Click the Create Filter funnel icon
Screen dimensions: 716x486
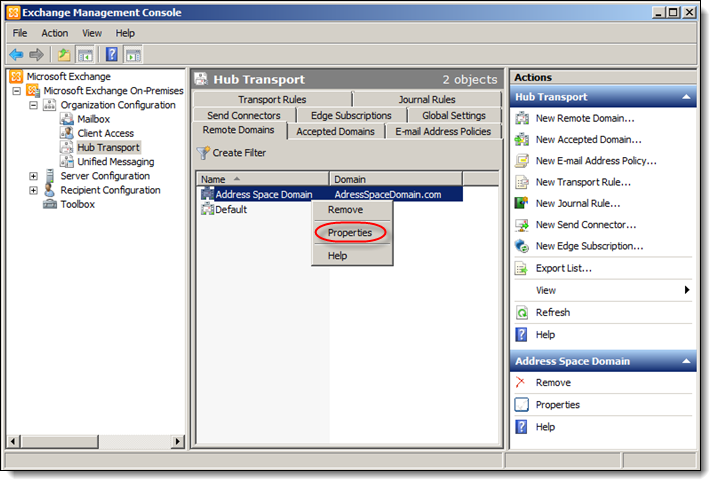coord(203,153)
